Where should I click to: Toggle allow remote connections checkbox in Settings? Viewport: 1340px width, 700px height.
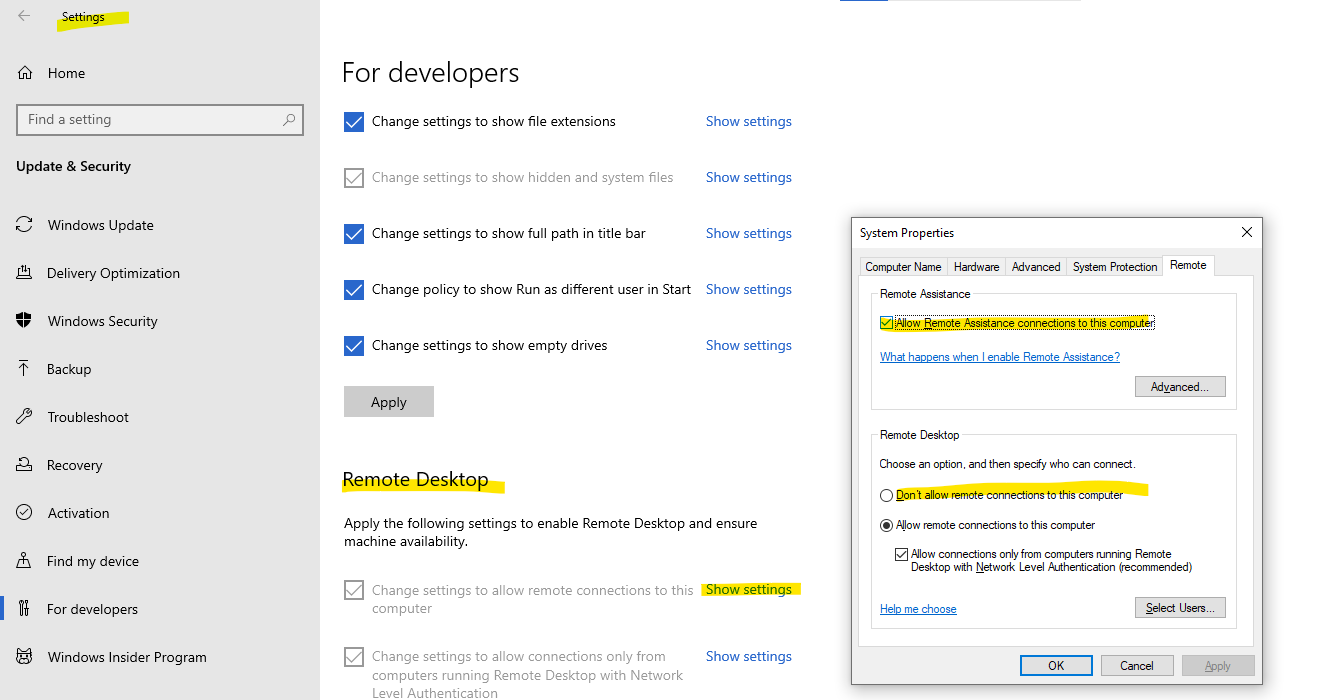pyautogui.click(x=354, y=590)
